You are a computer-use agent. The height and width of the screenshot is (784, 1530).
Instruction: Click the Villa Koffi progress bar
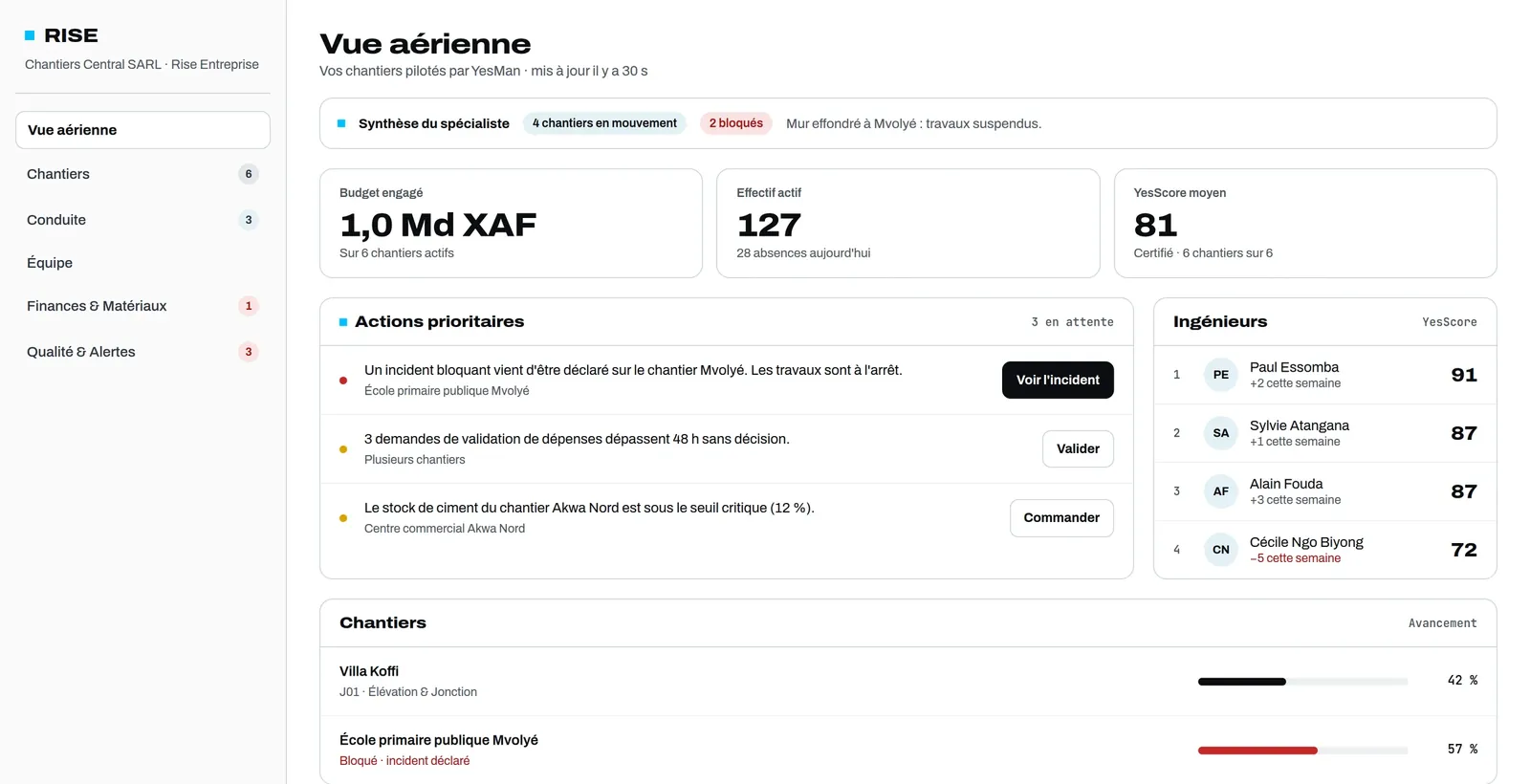pyautogui.click(x=1302, y=682)
